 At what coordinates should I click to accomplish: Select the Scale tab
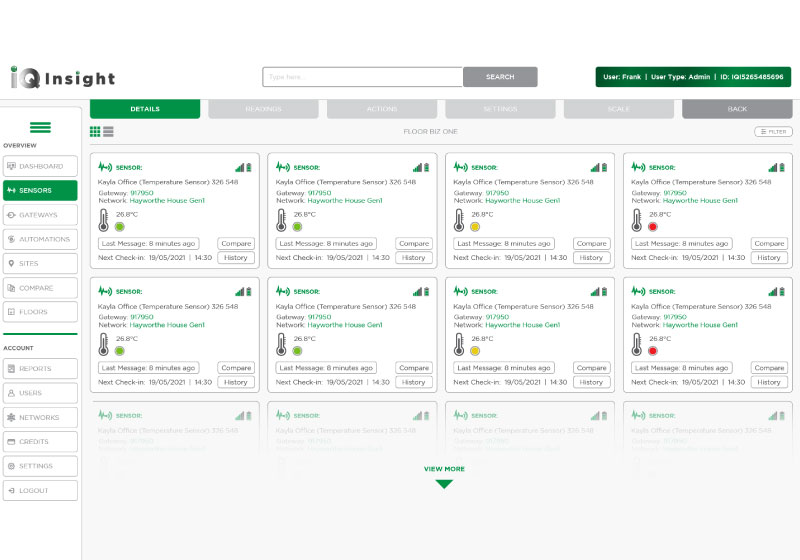coord(618,109)
